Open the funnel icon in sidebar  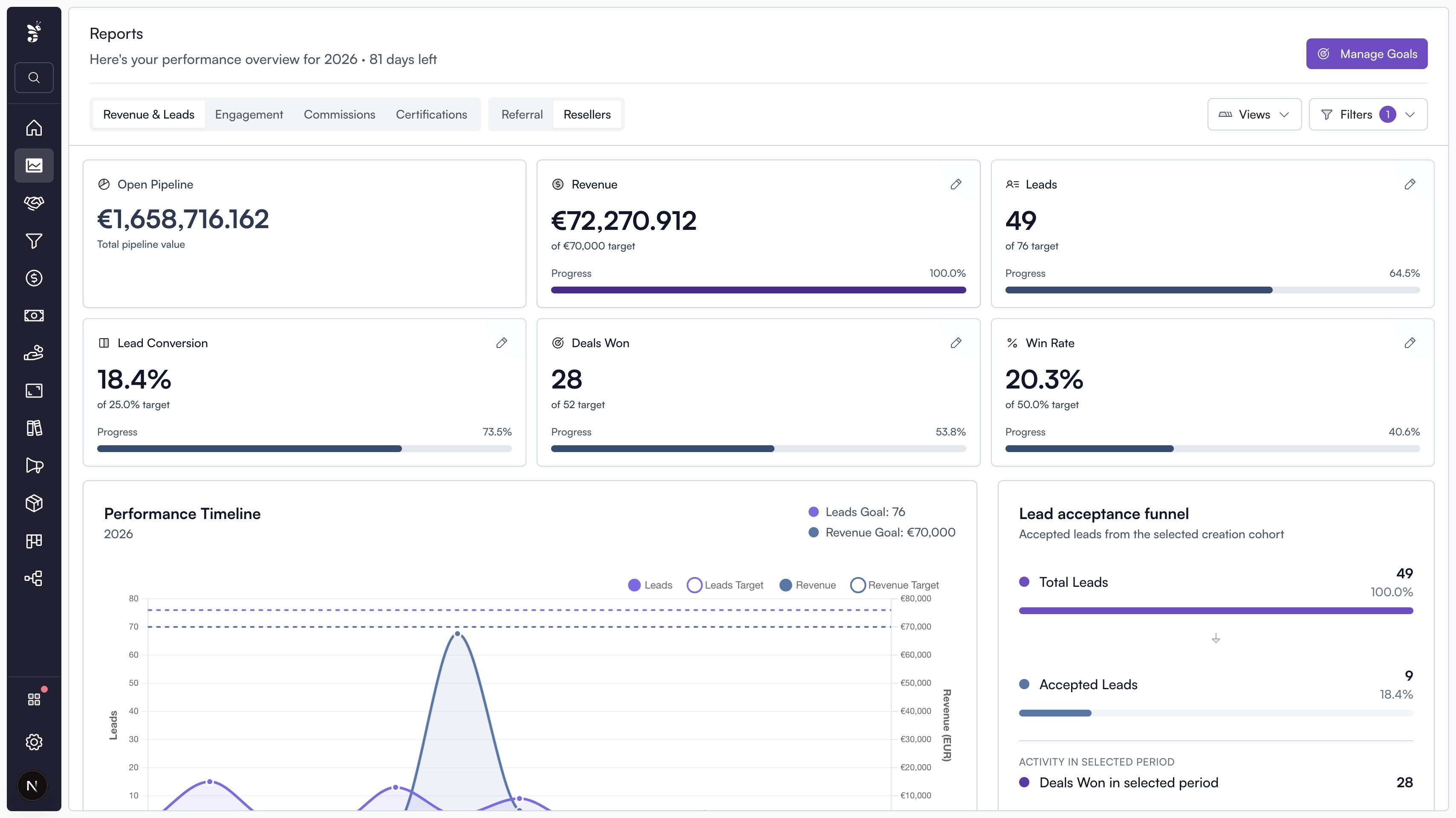pyautogui.click(x=34, y=241)
